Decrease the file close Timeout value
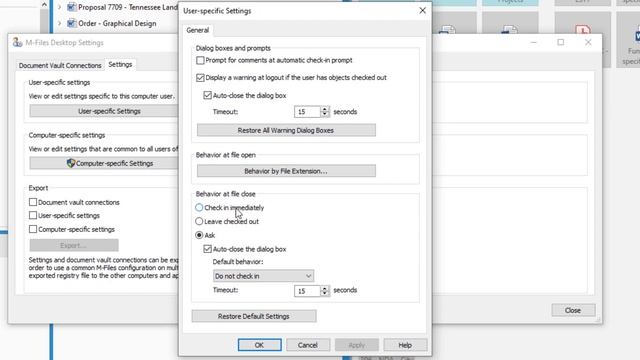The image size is (640, 360). [325, 293]
